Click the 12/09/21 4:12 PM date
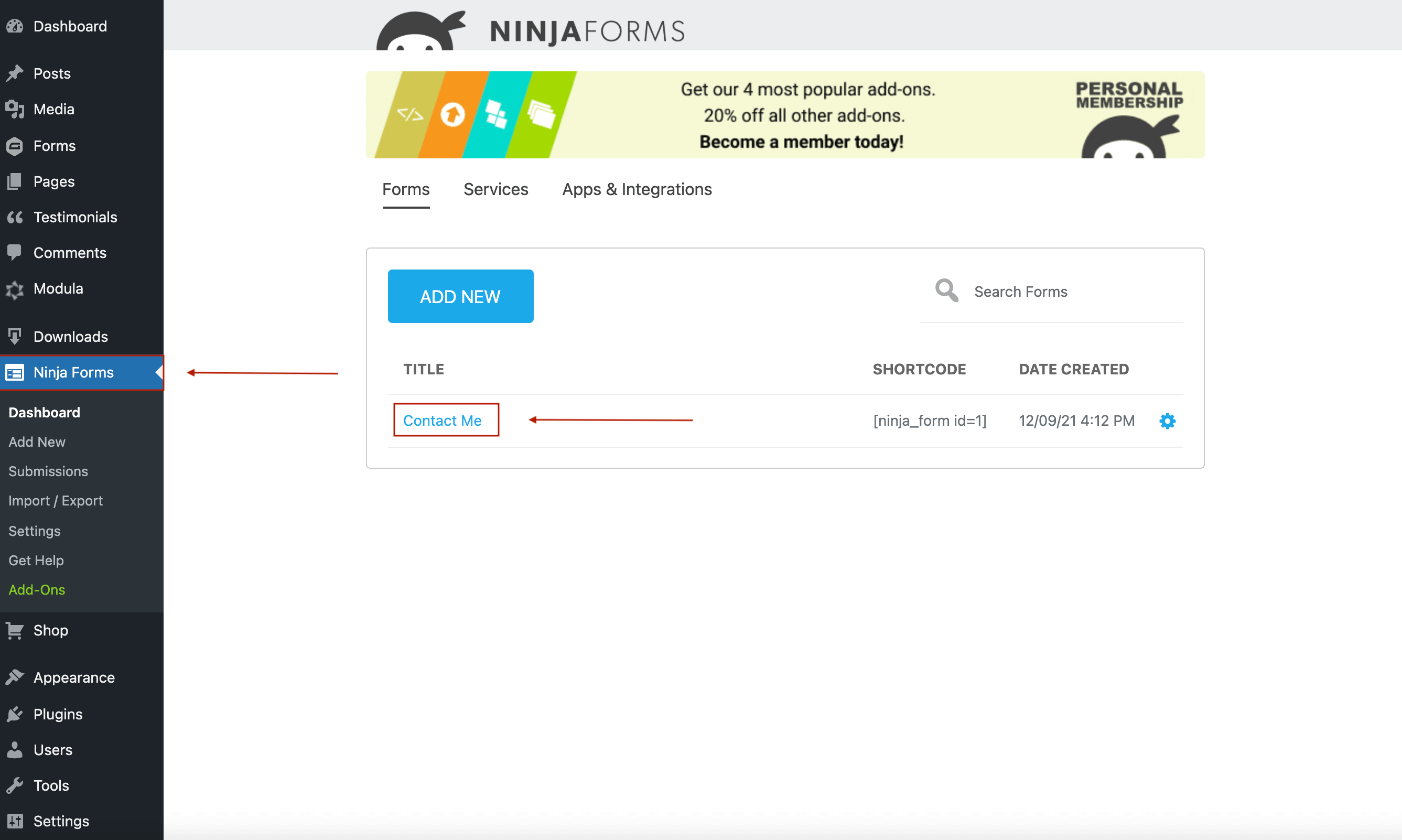 [x=1076, y=421]
